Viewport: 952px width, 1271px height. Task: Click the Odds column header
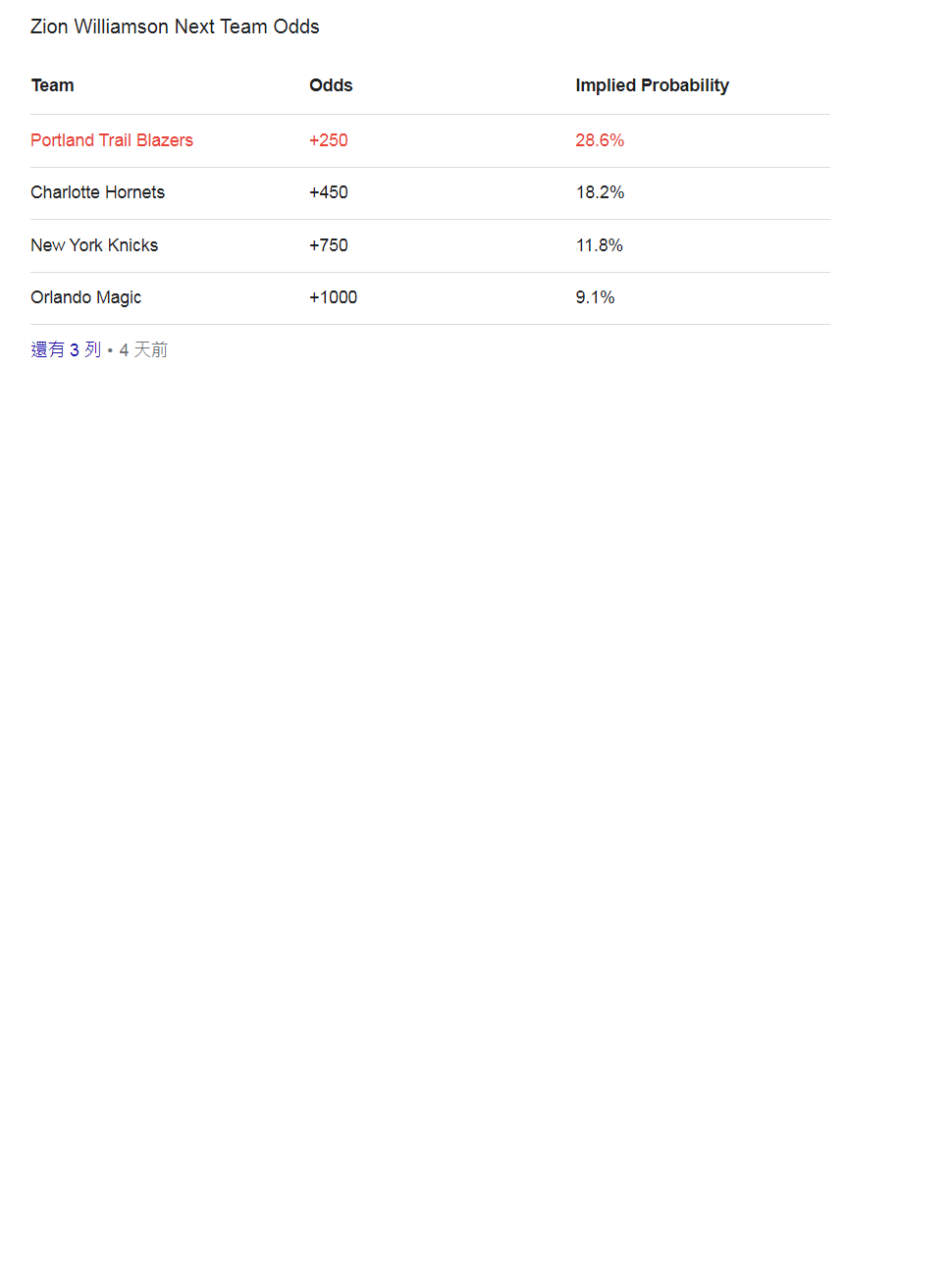(331, 85)
